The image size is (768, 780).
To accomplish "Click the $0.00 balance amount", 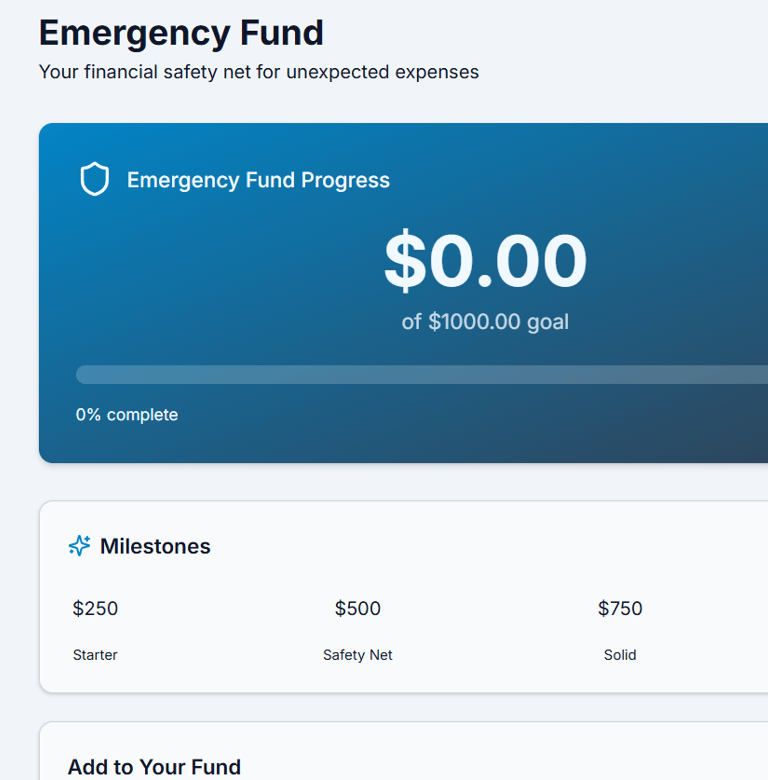I will click(485, 261).
